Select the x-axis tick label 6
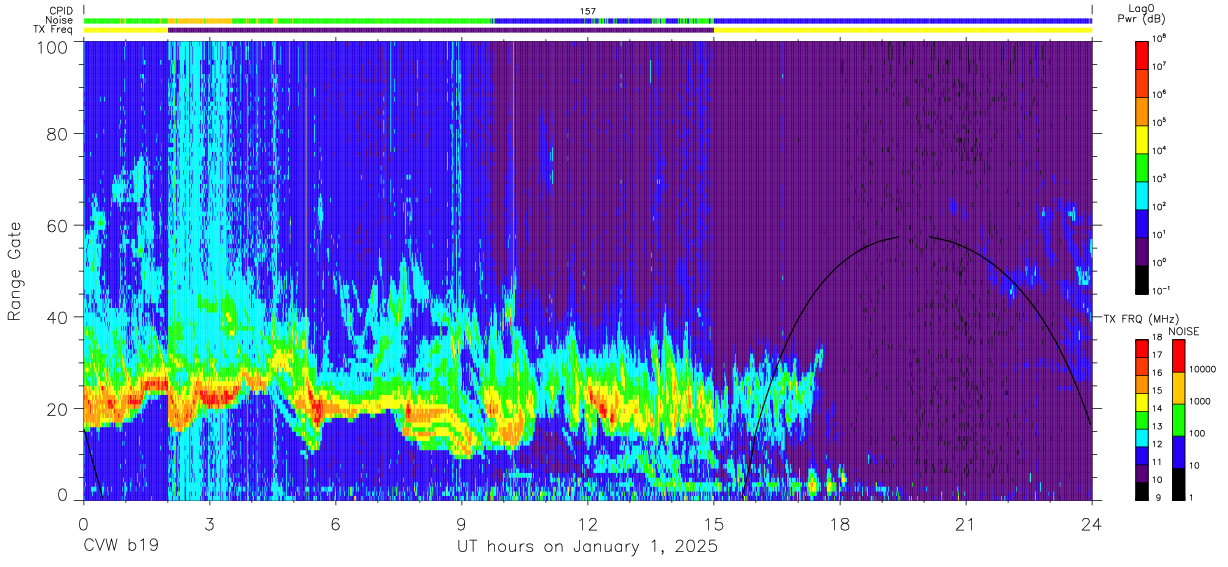 336,524
